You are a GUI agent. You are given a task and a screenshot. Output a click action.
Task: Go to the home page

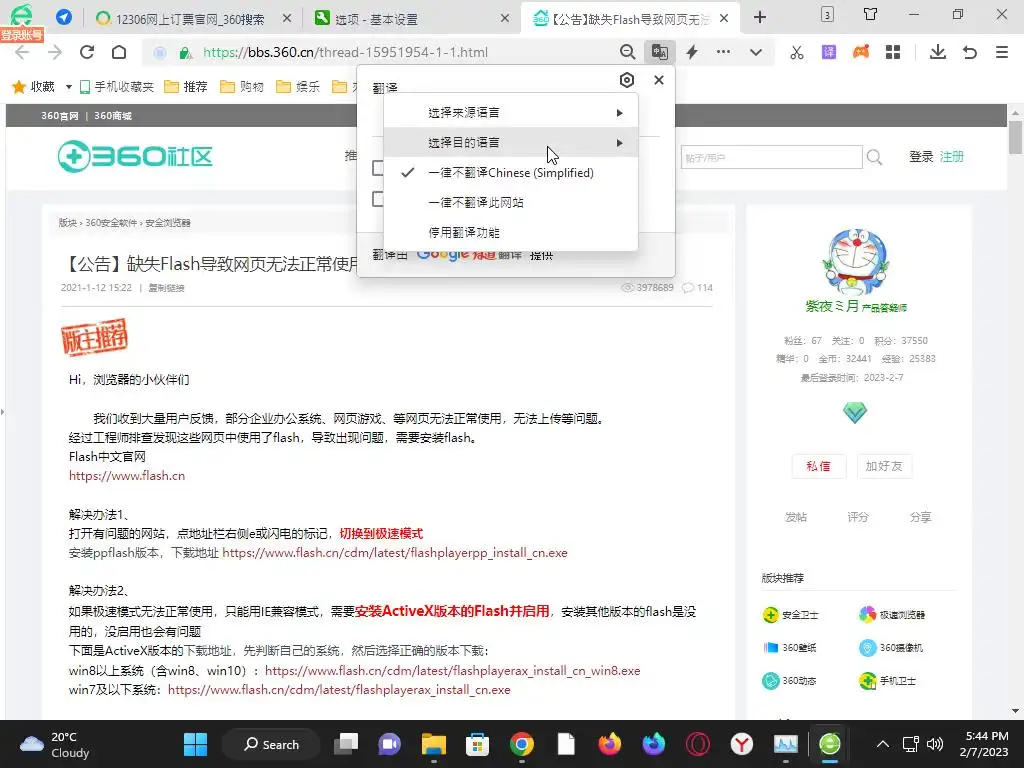click(x=119, y=52)
